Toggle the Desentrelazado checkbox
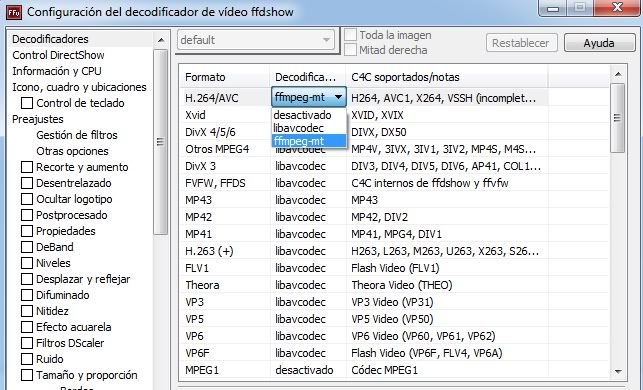 point(27,183)
